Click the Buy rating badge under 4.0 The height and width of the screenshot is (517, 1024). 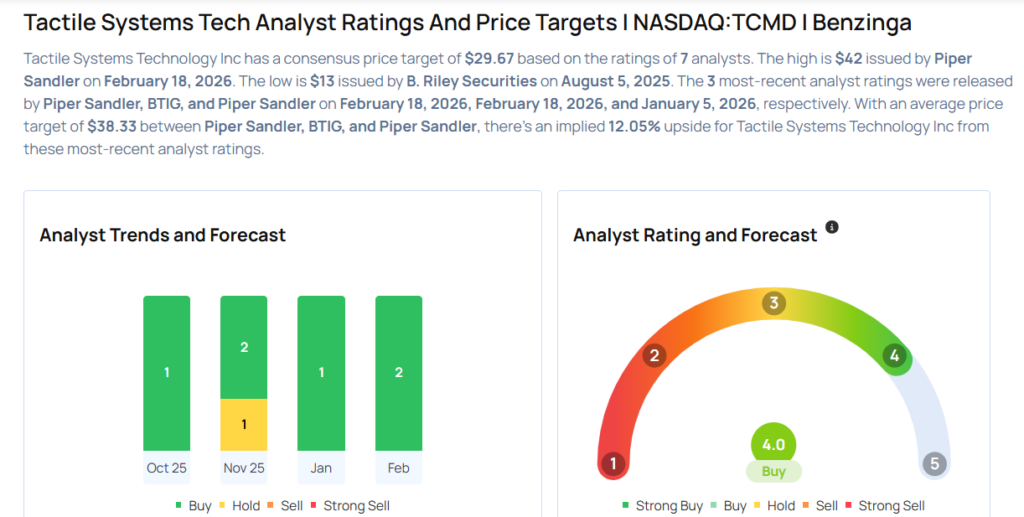(773, 471)
